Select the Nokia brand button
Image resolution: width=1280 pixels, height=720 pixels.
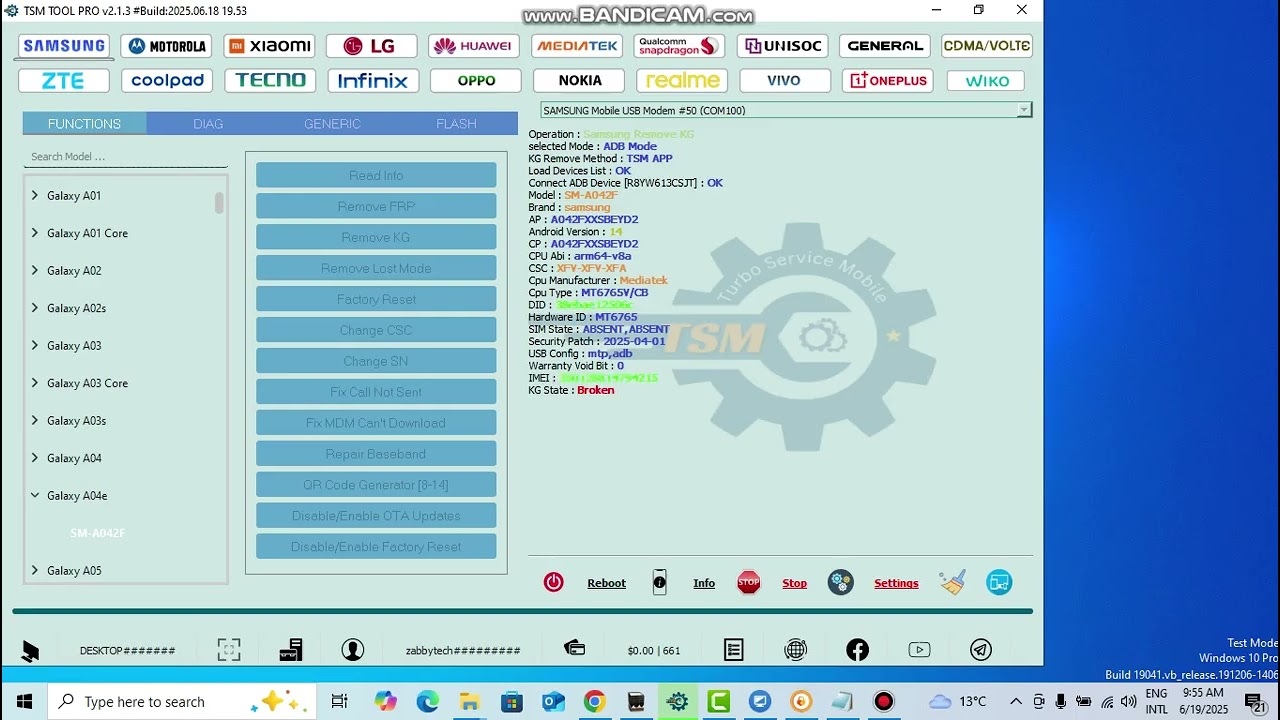580,81
